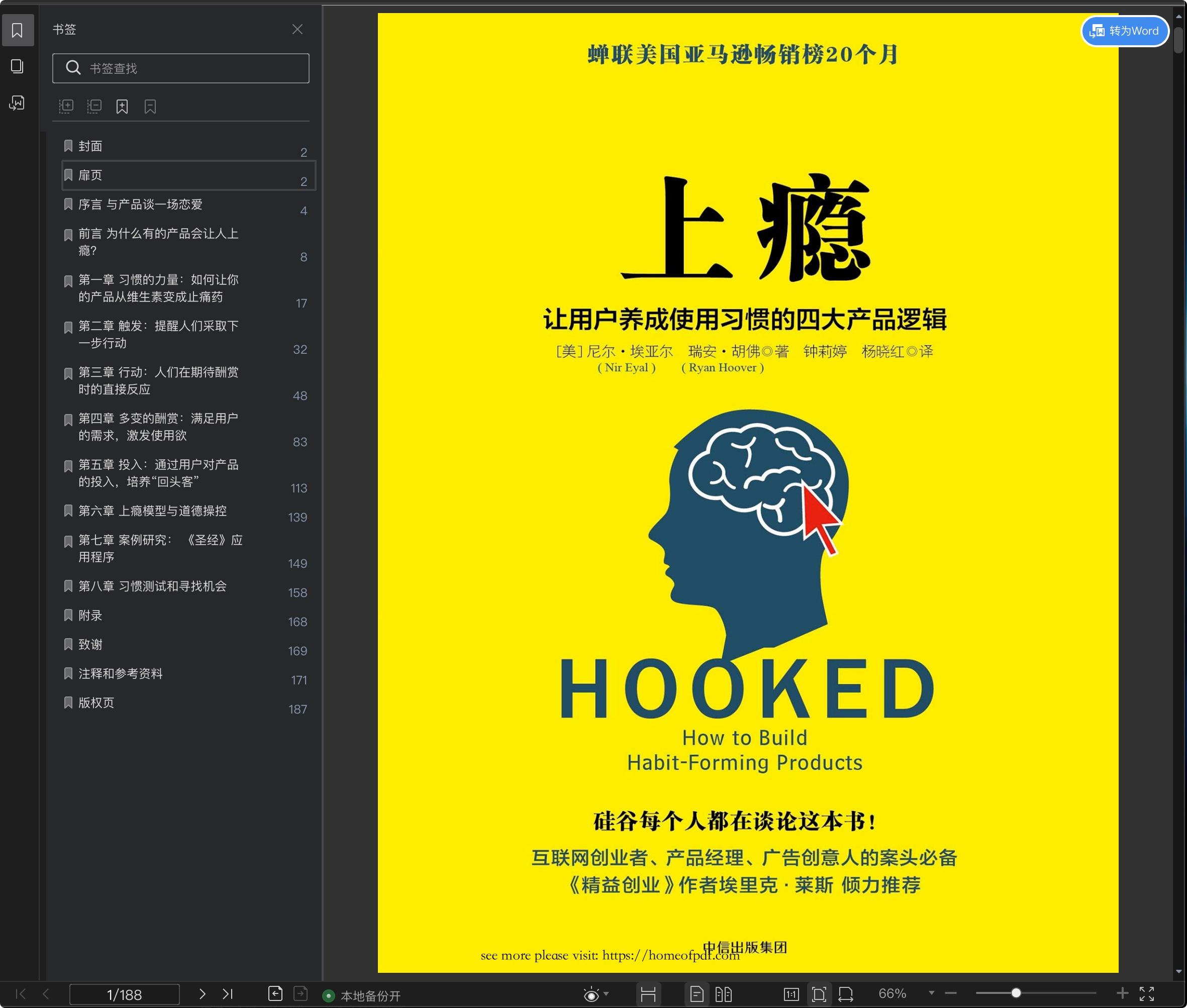Switch to two-page view

click(x=724, y=994)
